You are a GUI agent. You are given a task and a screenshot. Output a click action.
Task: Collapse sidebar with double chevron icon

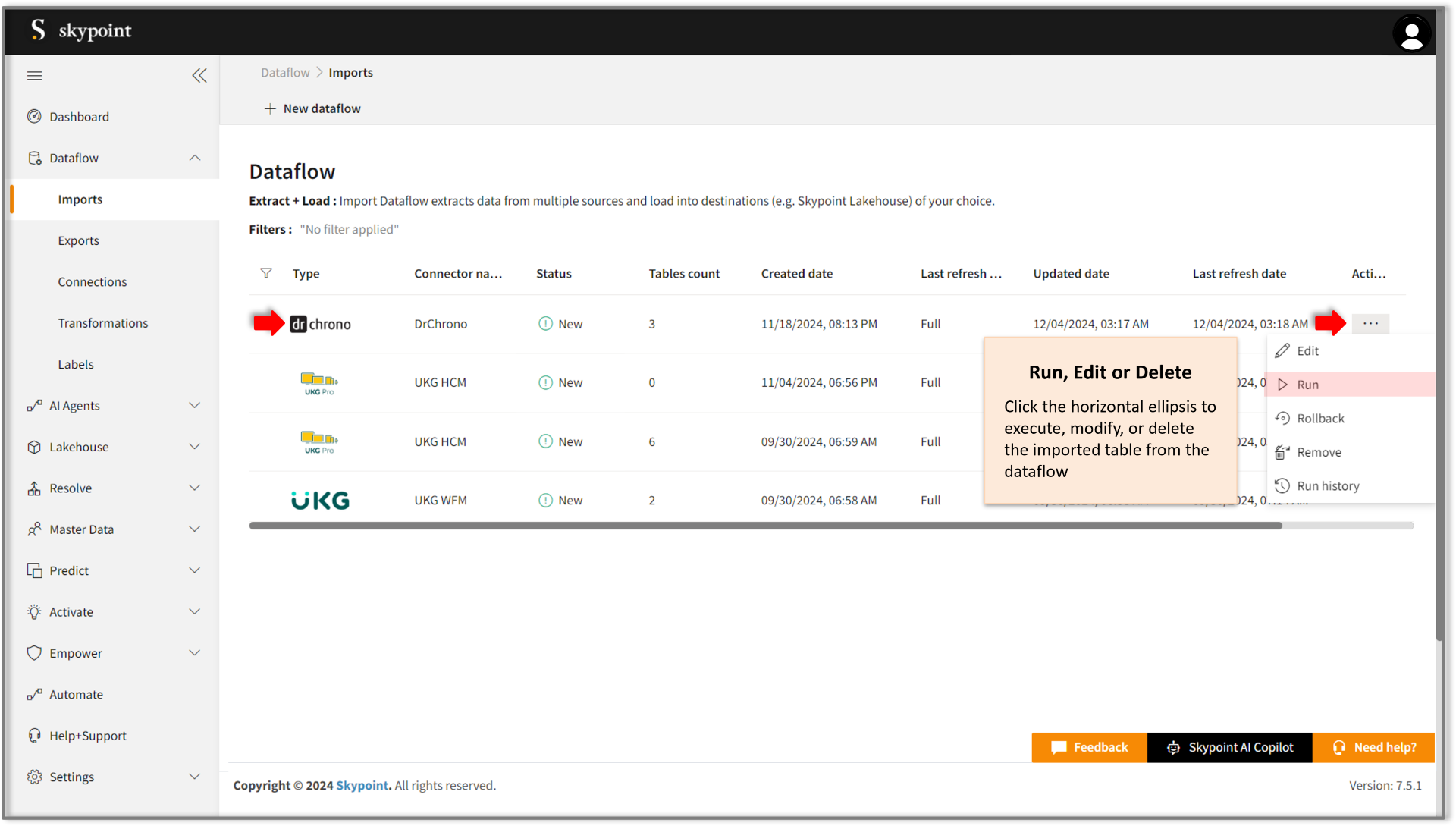(x=199, y=75)
